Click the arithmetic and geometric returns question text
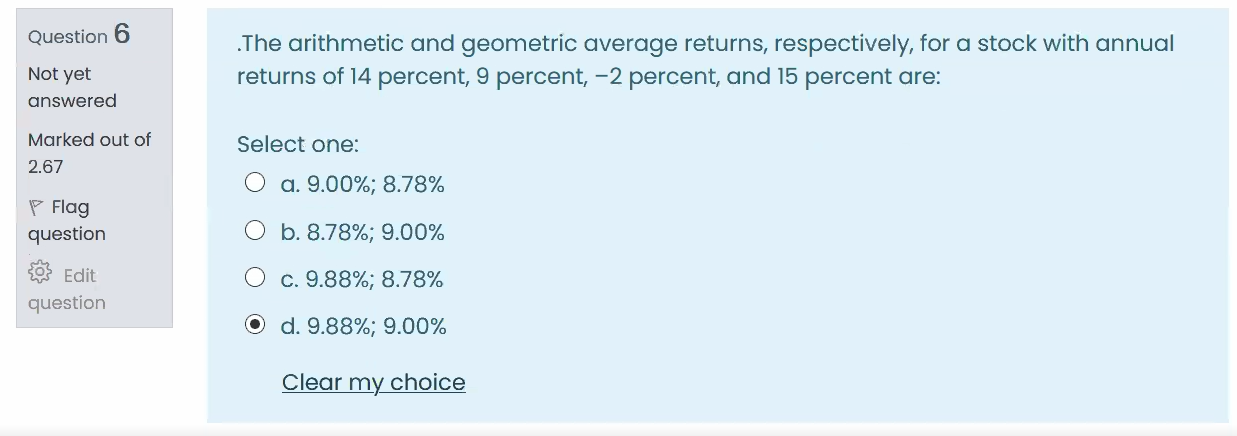The height and width of the screenshot is (436, 1237). [706, 60]
